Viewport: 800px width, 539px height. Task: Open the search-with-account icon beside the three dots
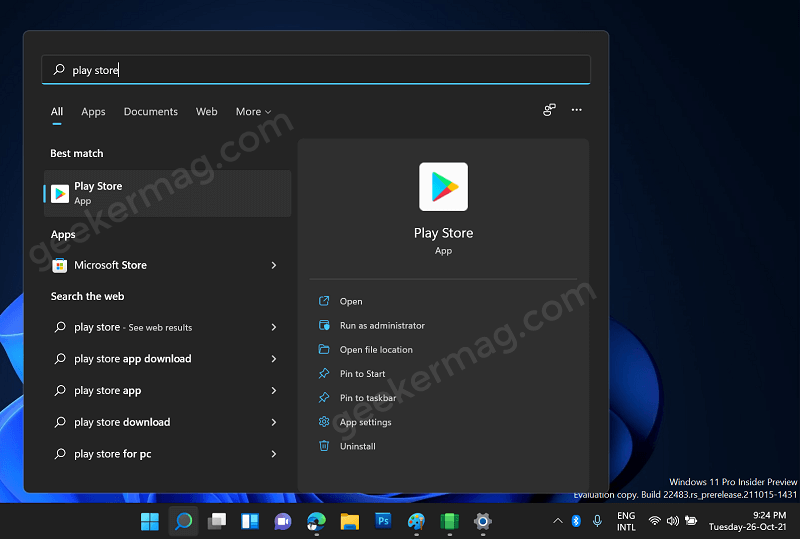(x=549, y=110)
